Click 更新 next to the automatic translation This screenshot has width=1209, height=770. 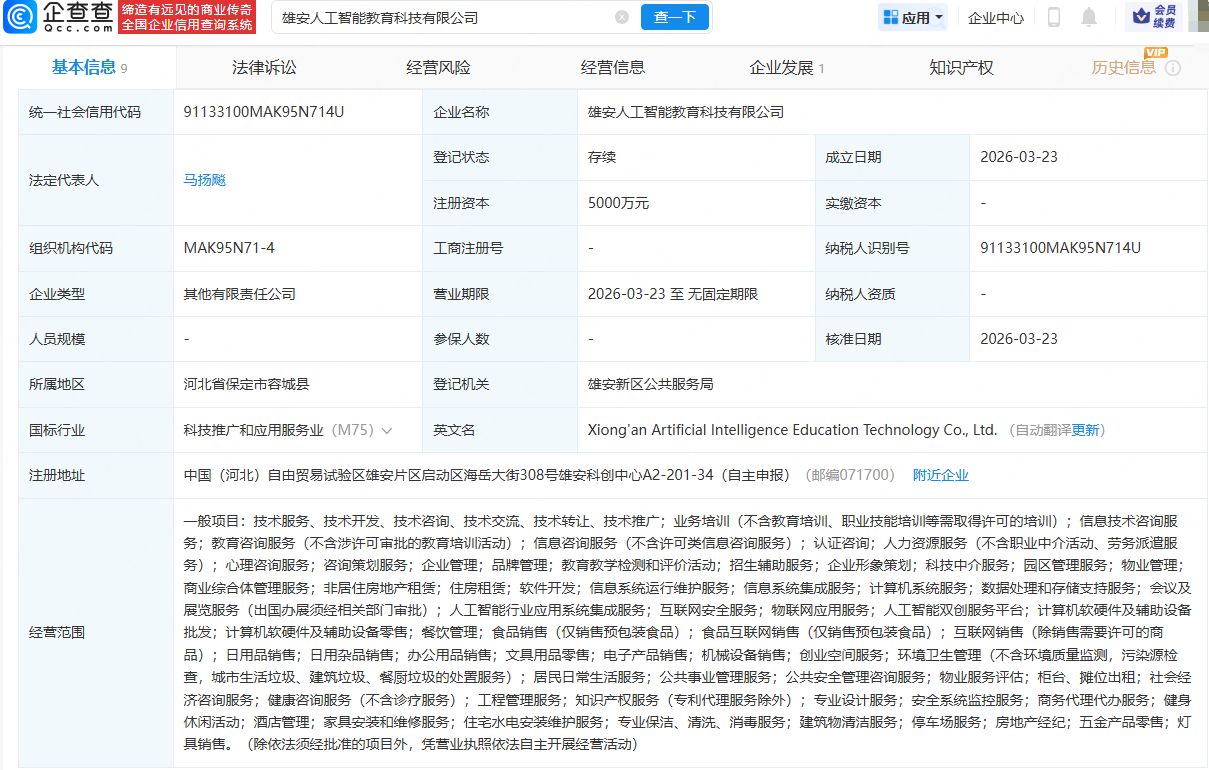tap(1086, 430)
